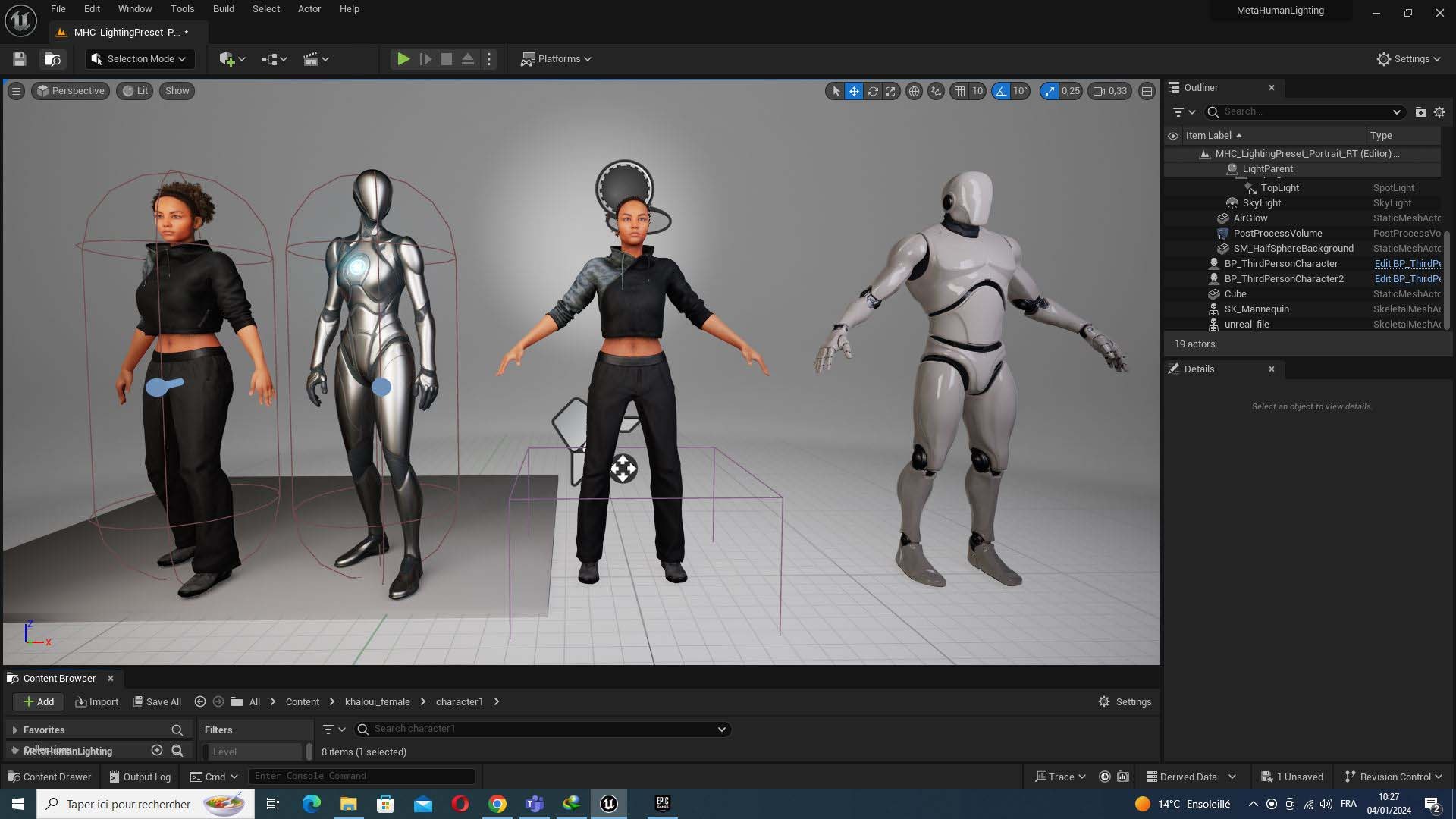Open the viewport options hamburger menu

(16, 91)
